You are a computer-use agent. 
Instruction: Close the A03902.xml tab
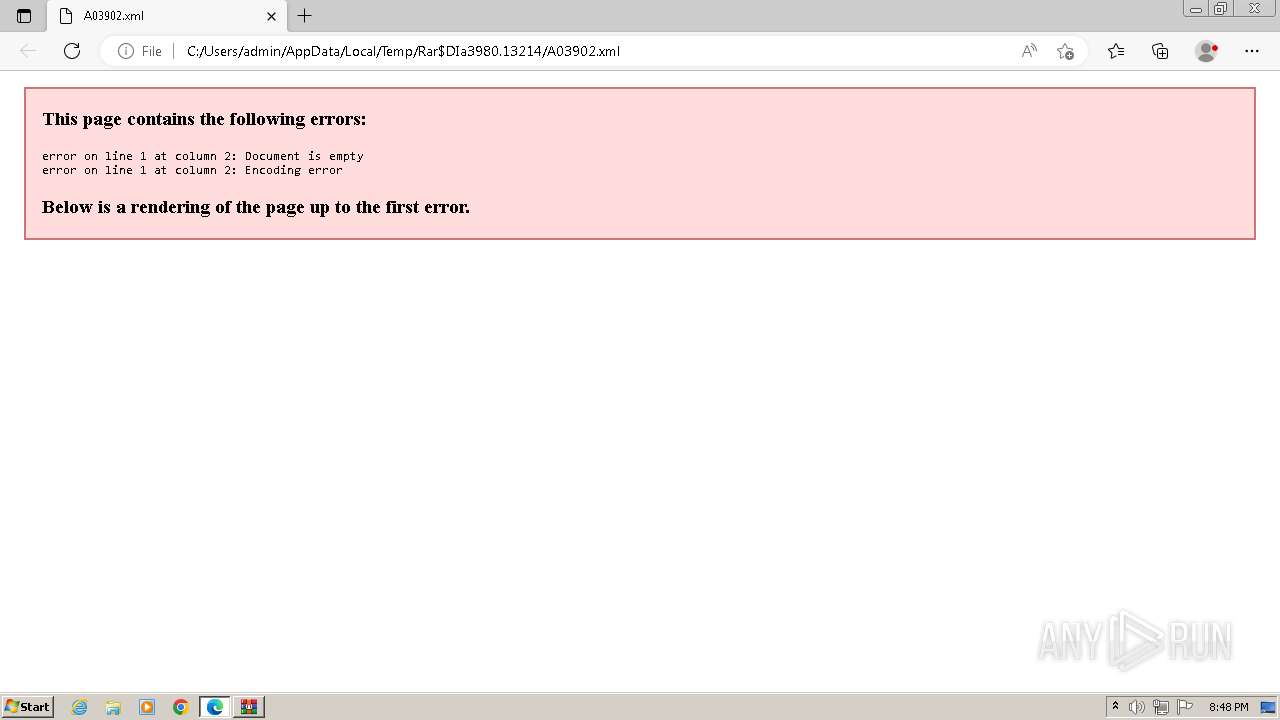coord(271,16)
